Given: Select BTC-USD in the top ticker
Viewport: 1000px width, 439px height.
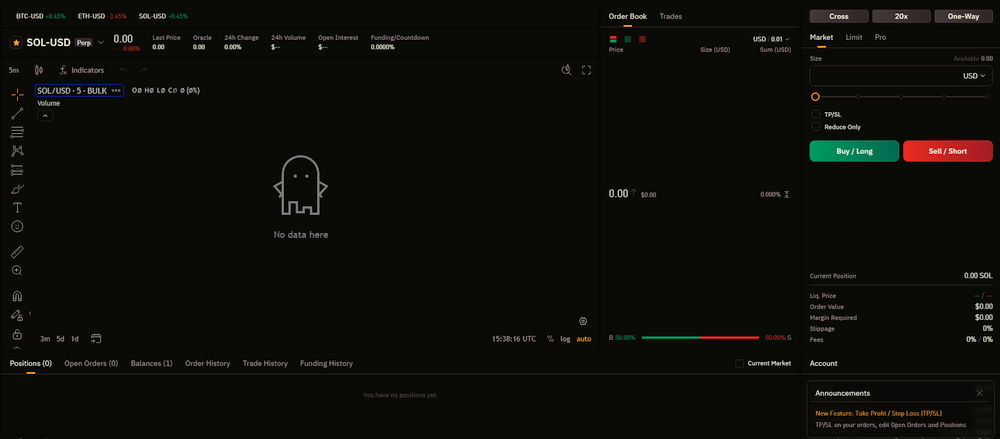Looking at the screenshot, I should (40, 16).
